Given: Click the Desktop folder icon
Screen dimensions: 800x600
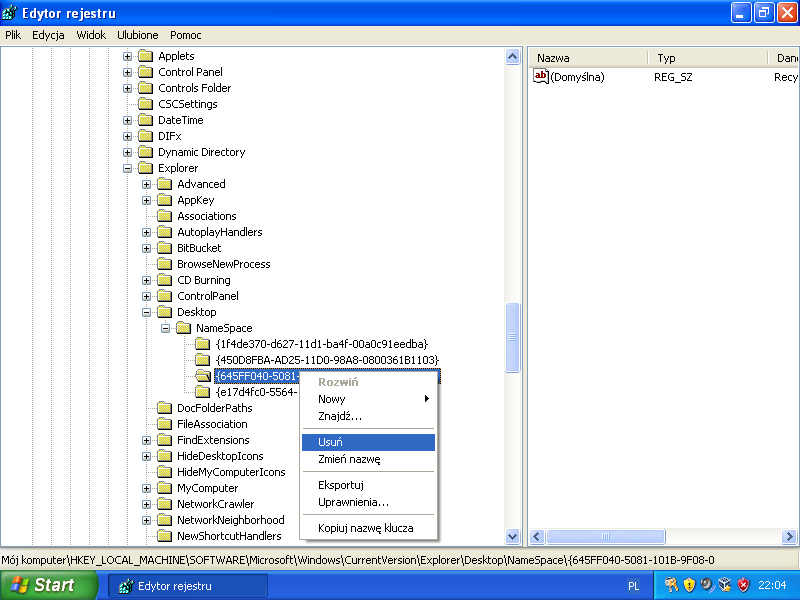Looking at the screenshot, I should point(165,312).
